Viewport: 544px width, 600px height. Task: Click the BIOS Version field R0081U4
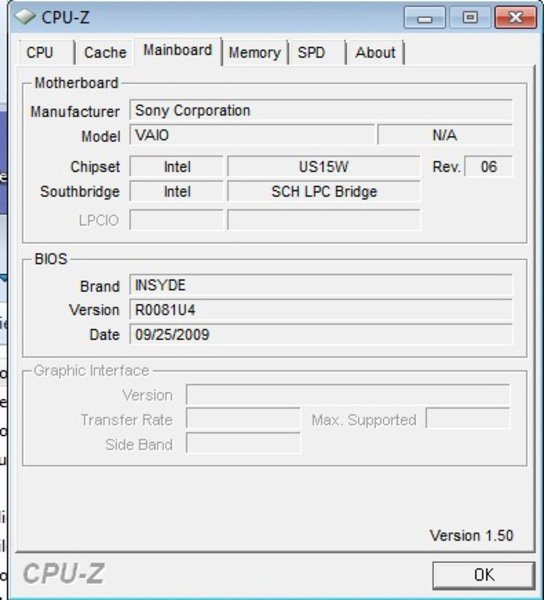321,310
